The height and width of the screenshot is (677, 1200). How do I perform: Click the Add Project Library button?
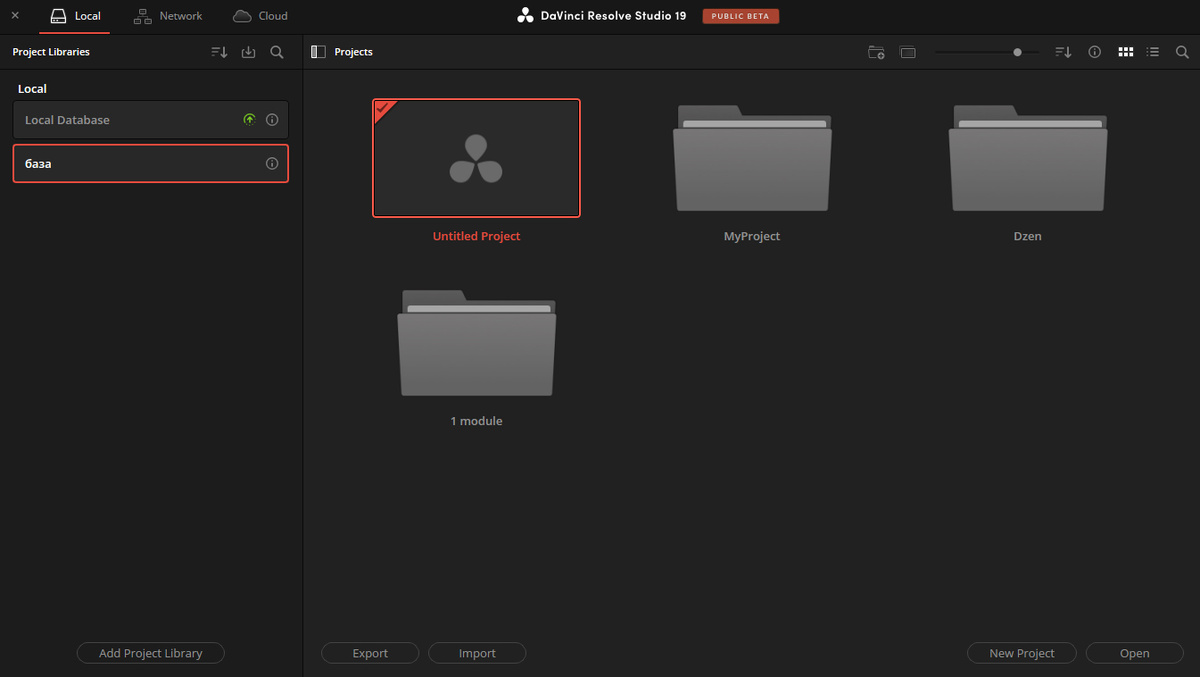click(151, 653)
